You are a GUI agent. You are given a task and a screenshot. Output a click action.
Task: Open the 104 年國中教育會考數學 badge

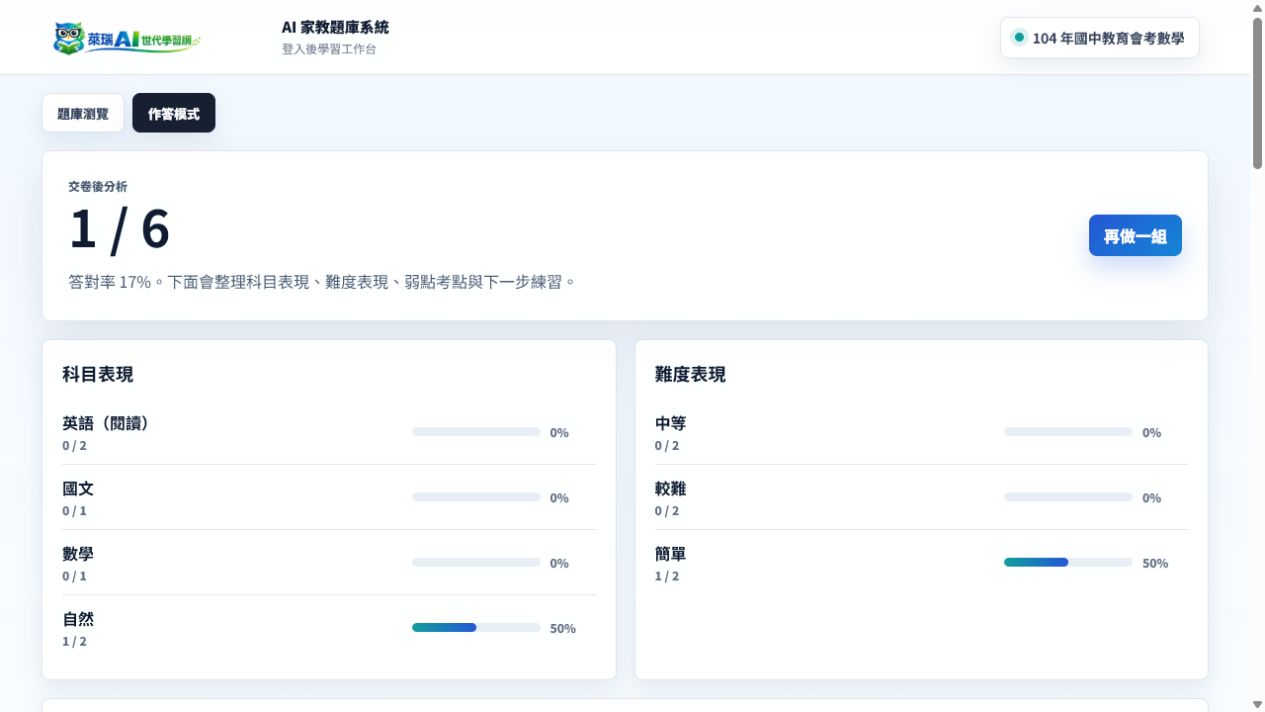1099,38
